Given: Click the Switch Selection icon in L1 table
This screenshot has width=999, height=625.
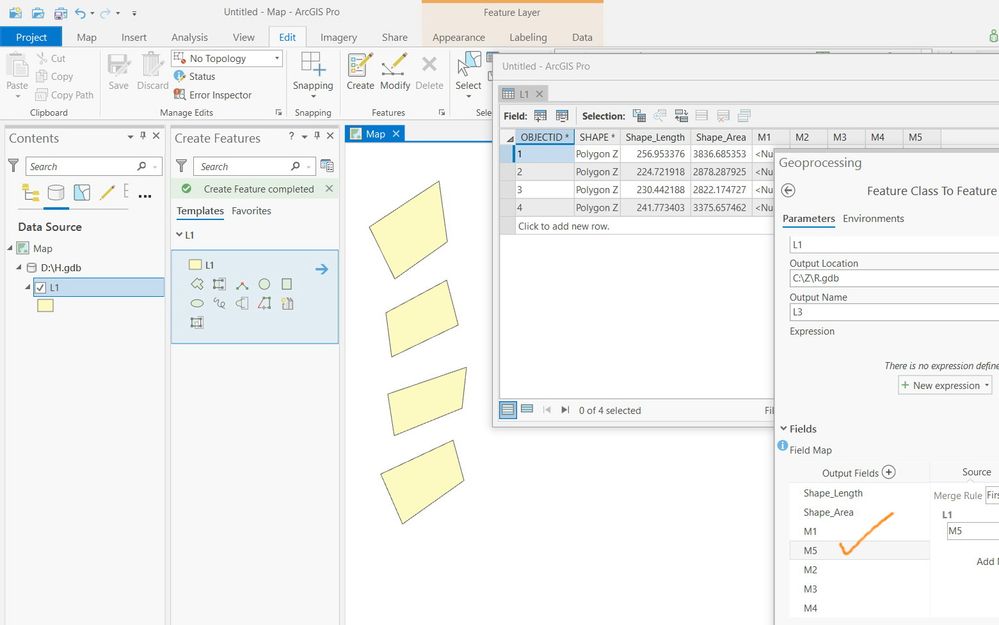Looking at the screenshot, I should 681,115.
